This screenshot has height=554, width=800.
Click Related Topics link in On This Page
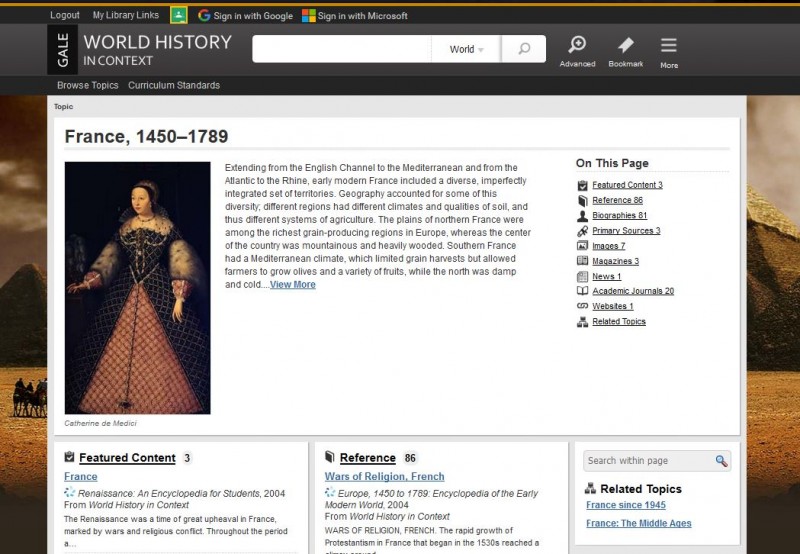[x=619, y=321]
